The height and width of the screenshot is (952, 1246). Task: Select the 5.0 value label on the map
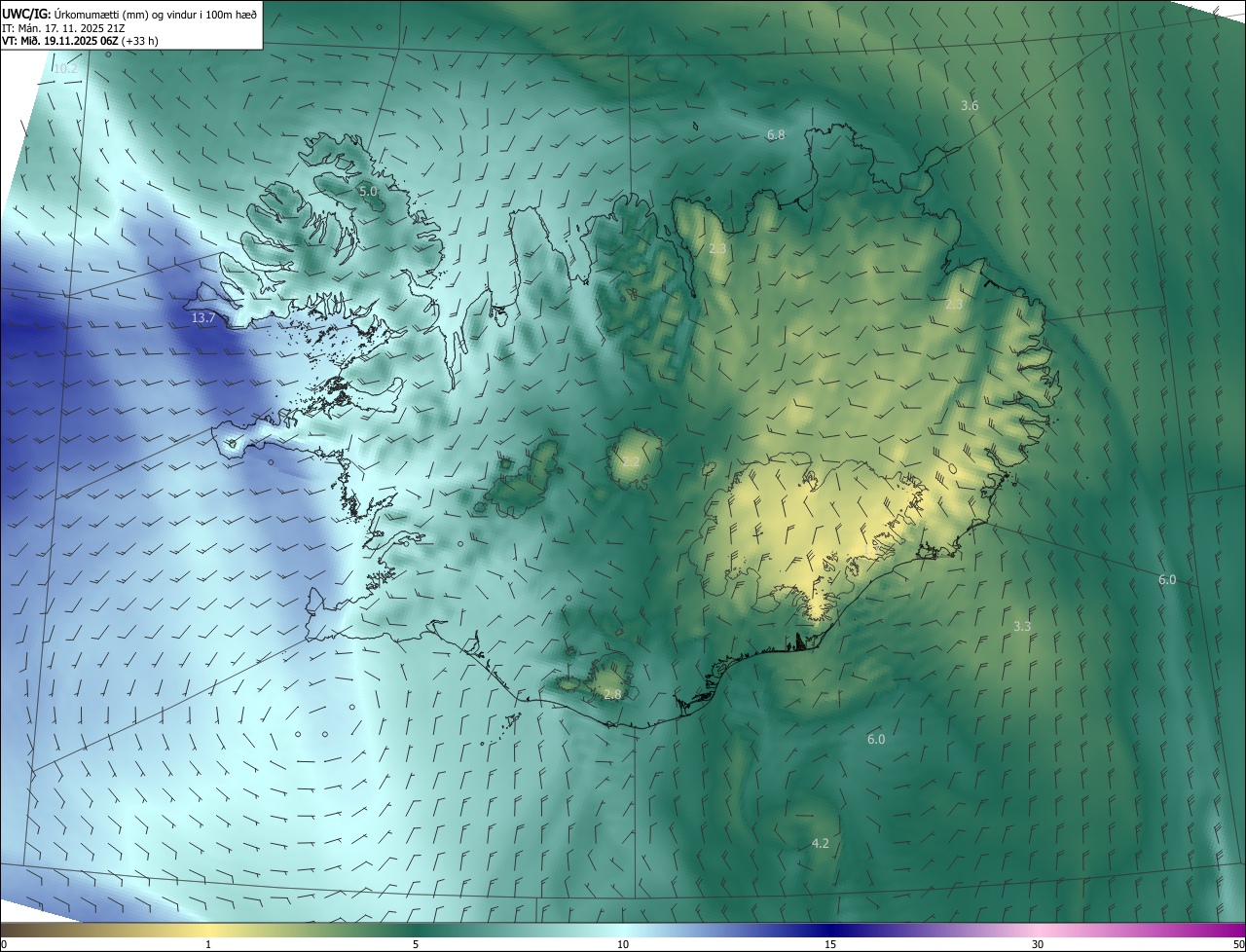point(368,192)
